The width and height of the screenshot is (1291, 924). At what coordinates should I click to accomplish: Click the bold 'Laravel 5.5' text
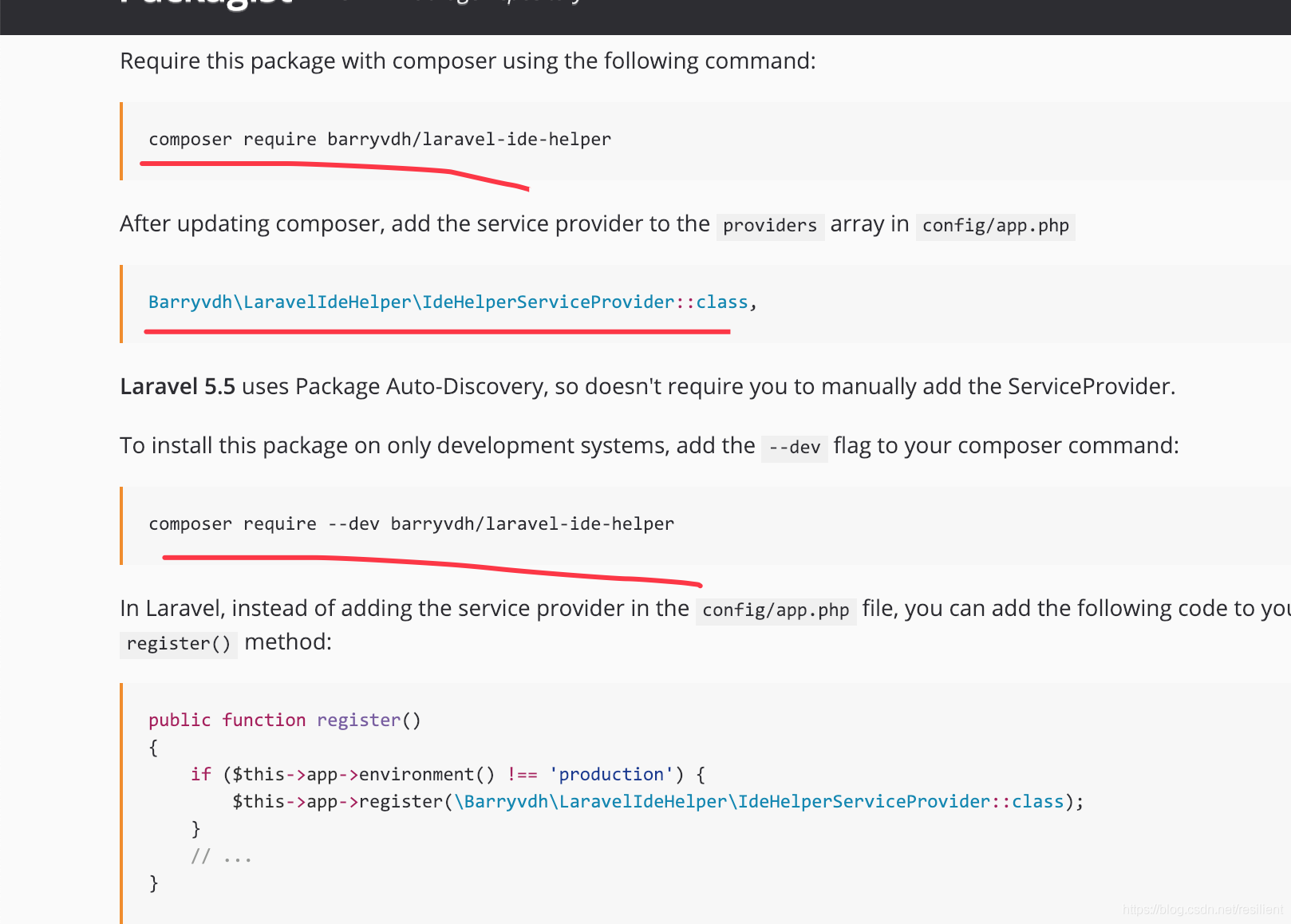click(x=177, y=387)
